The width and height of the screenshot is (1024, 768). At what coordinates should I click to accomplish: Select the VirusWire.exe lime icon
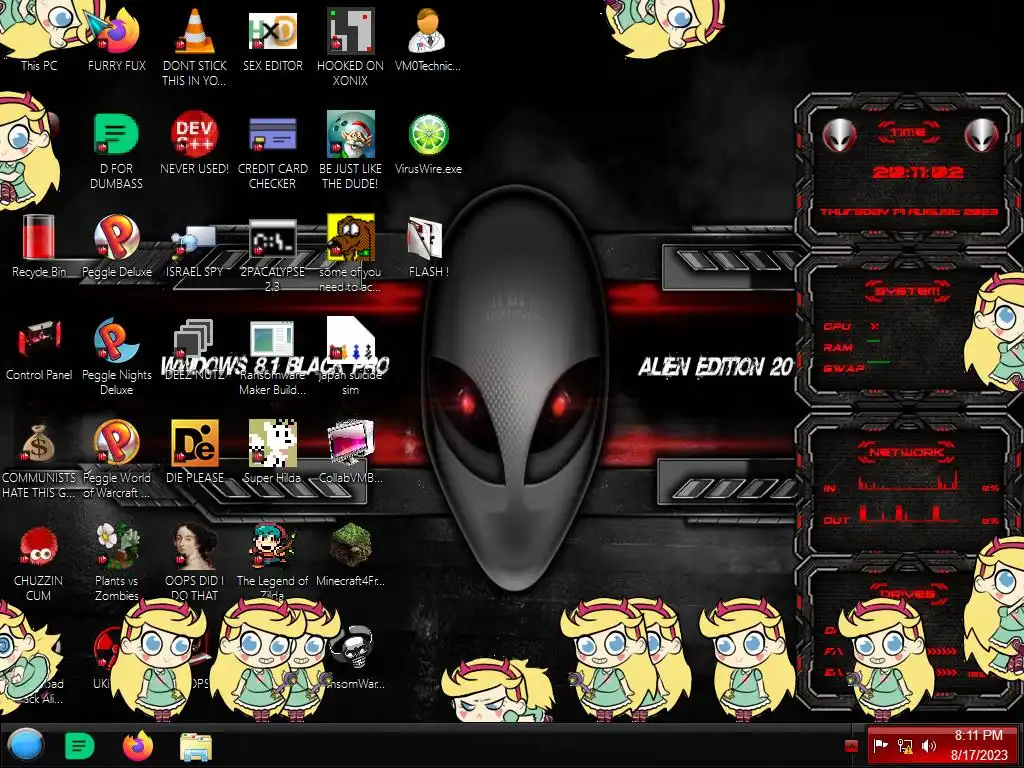coord(428,142)
